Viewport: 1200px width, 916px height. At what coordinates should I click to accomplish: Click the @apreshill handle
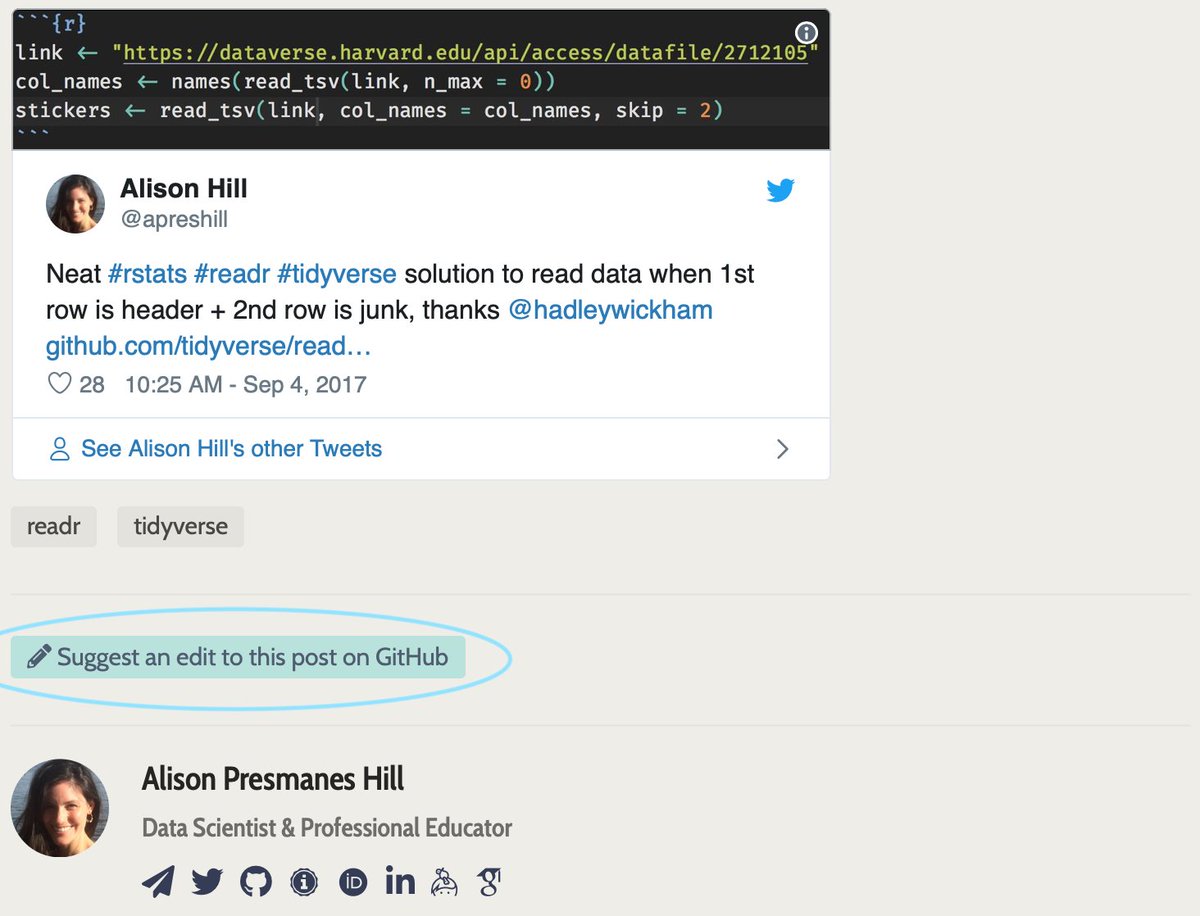[174, 219]
